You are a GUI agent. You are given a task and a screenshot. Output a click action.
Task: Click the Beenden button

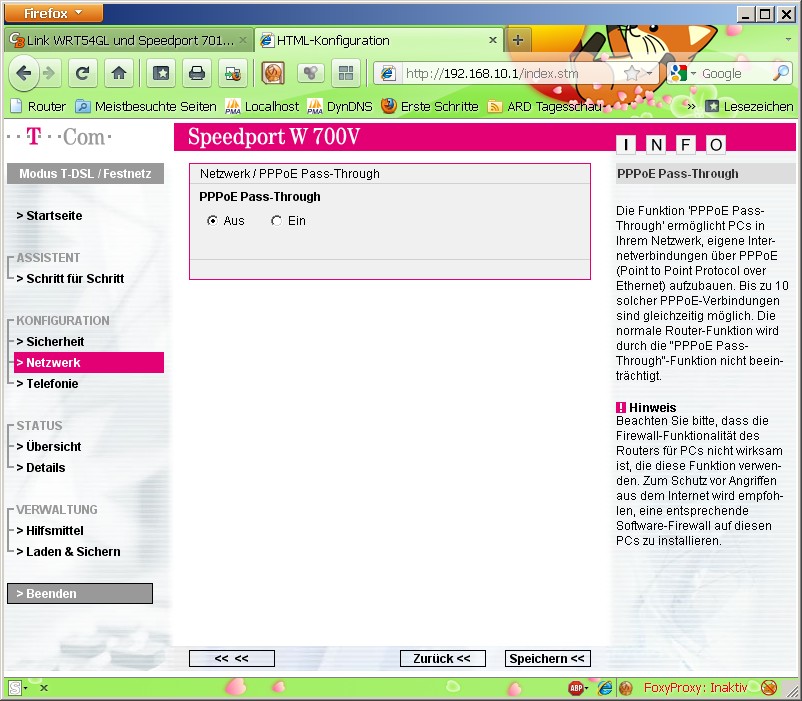(x=80, y=594)
